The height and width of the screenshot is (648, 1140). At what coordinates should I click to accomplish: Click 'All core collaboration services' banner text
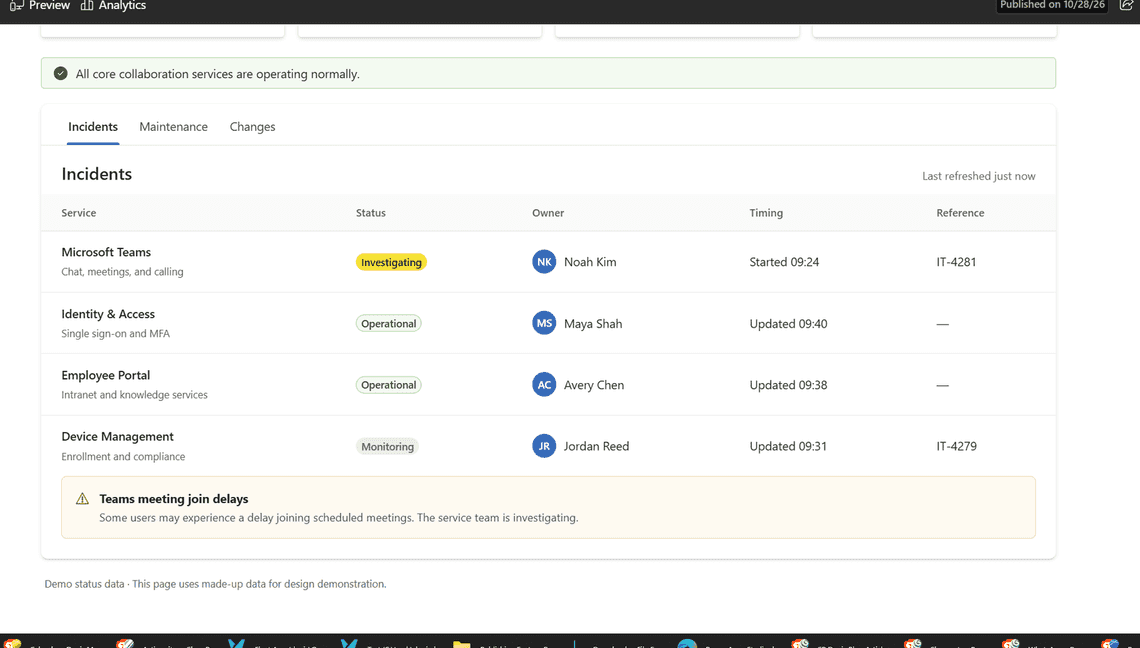[217, 74]
